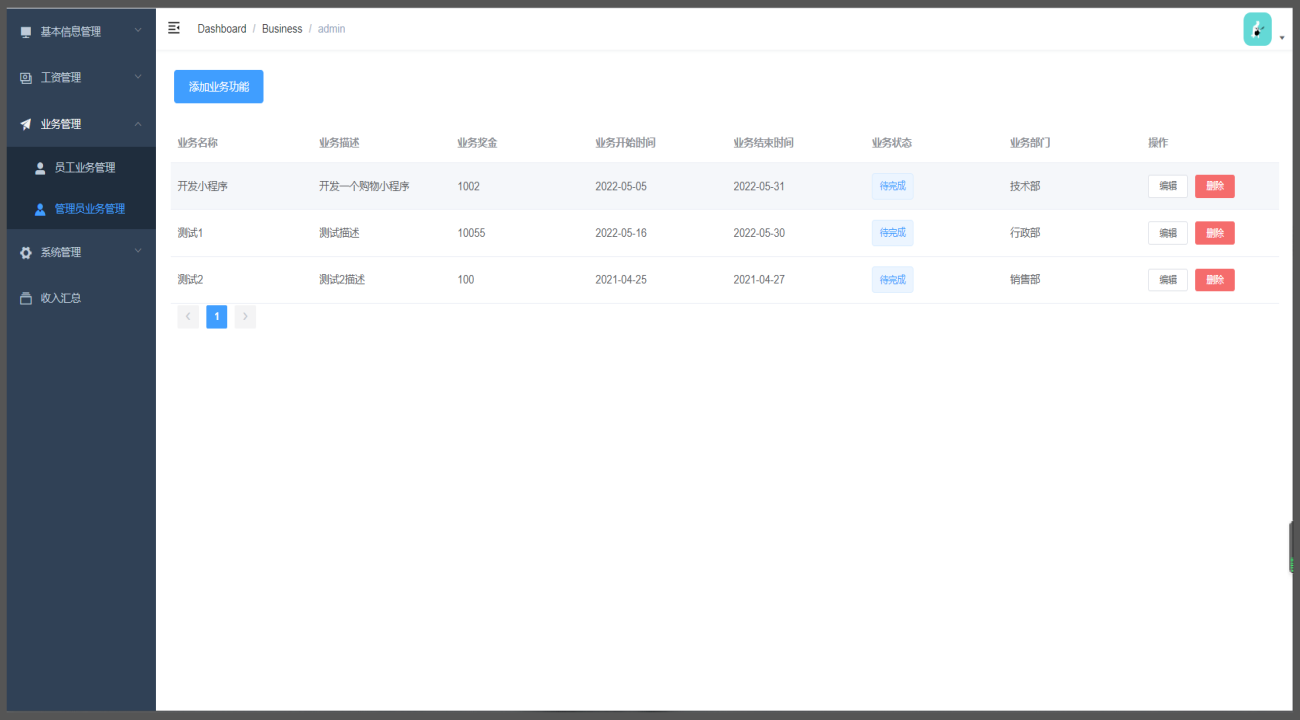Click the gear icon beside 系统管理

coord(26,253)
